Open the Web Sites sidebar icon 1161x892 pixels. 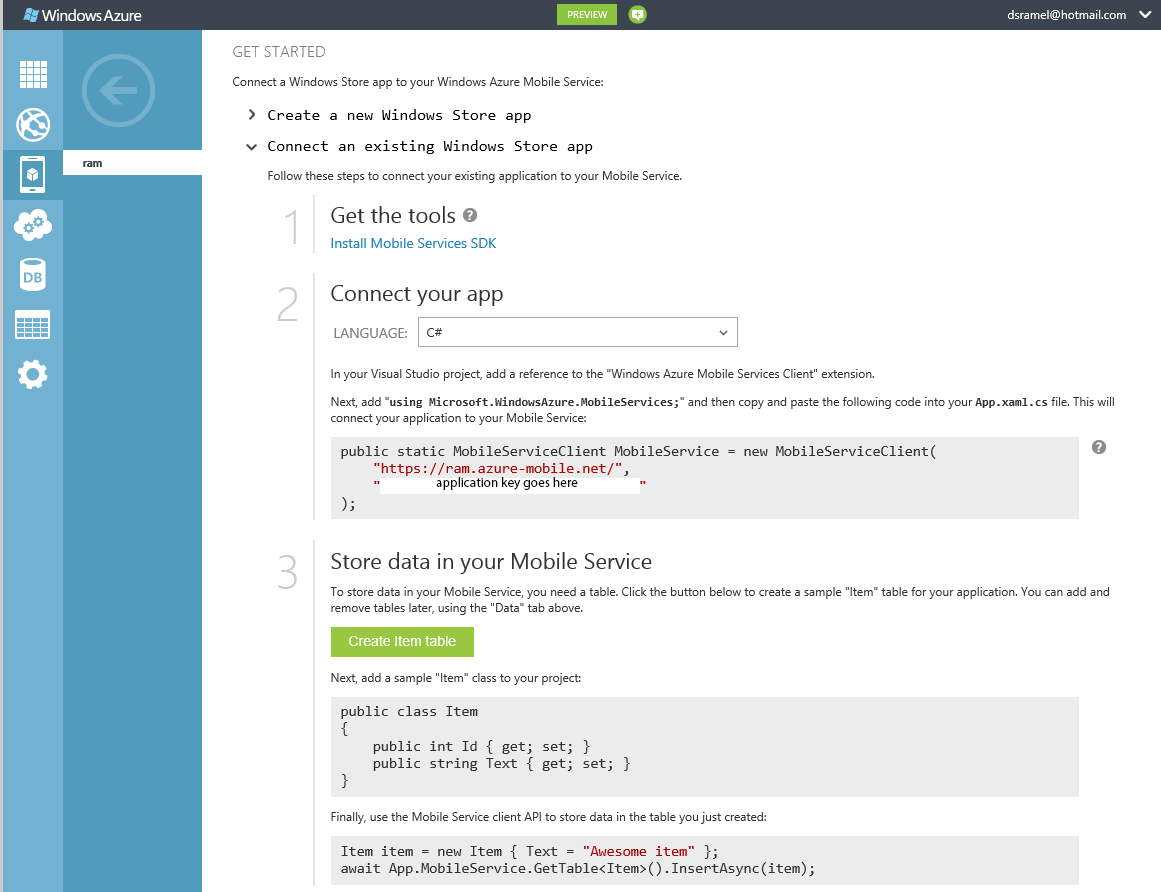[33, 125]
